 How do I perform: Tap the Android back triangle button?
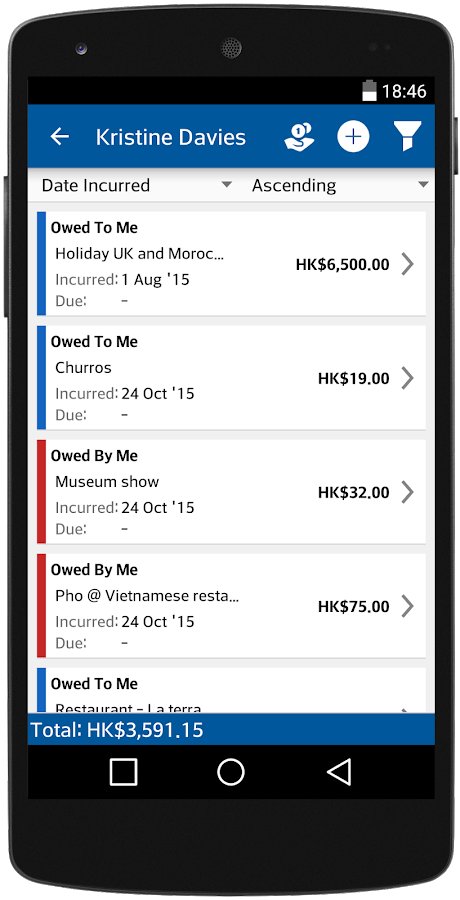(x=339, y=772)
